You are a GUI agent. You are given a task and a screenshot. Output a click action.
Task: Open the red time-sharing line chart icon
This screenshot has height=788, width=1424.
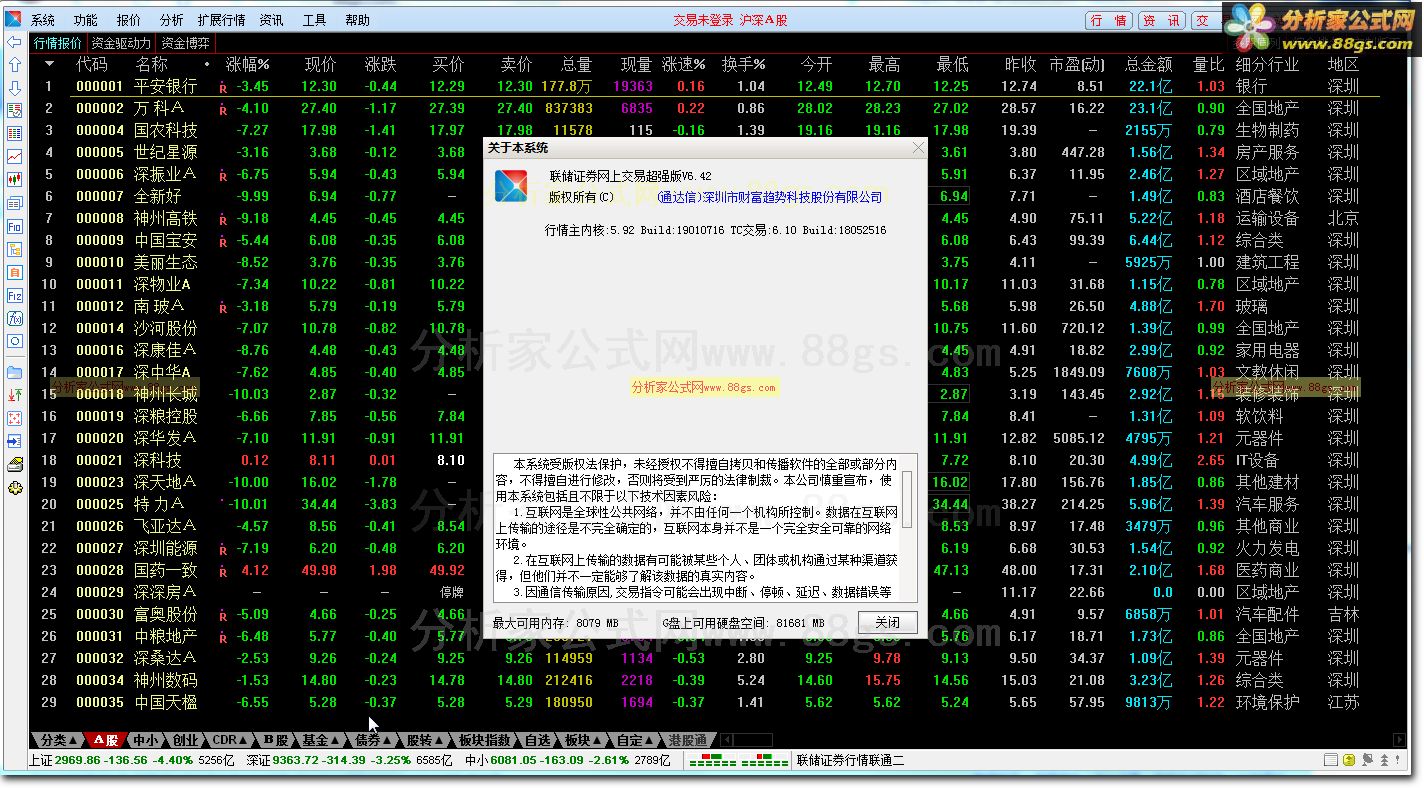[14, 156]
